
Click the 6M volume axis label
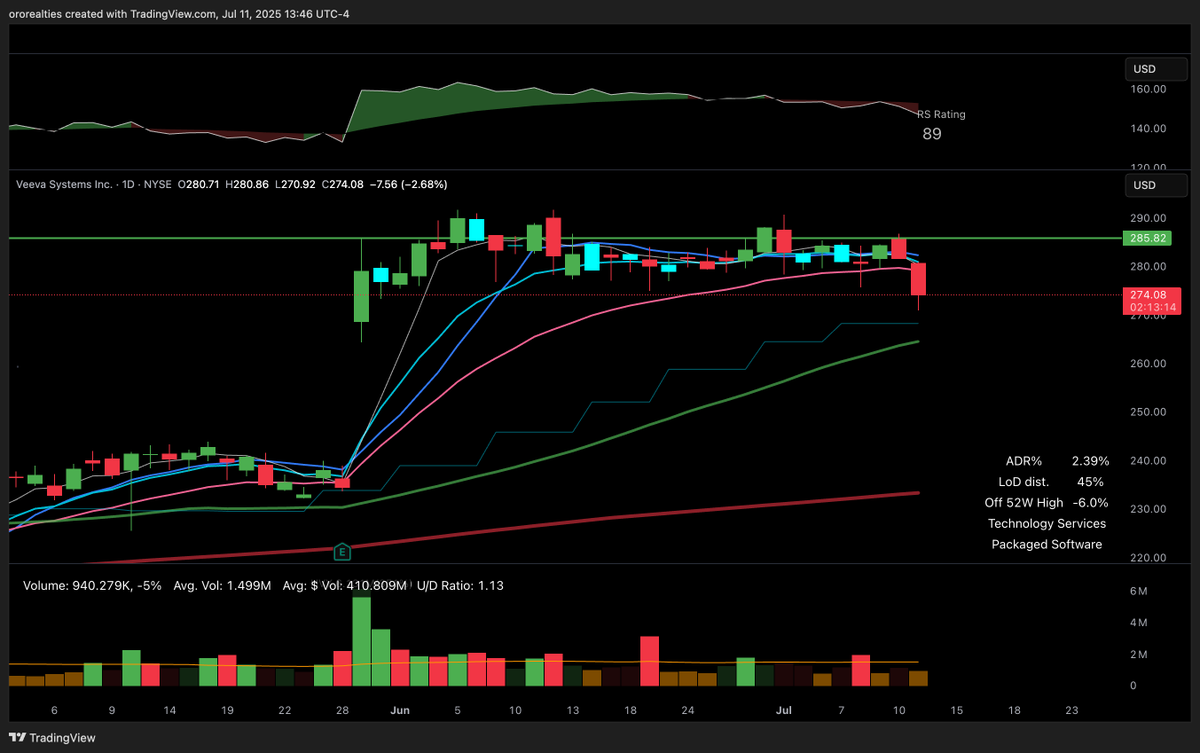click(x=1138, y=592)
